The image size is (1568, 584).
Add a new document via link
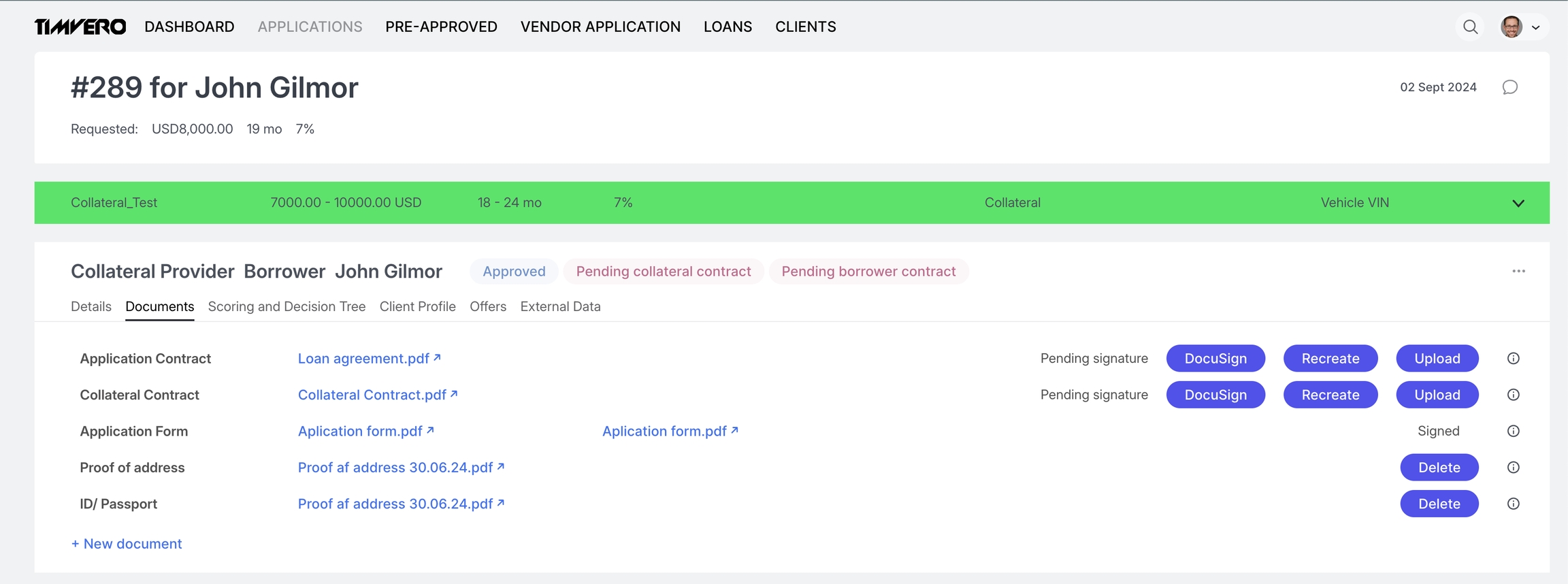pos(127,544)
